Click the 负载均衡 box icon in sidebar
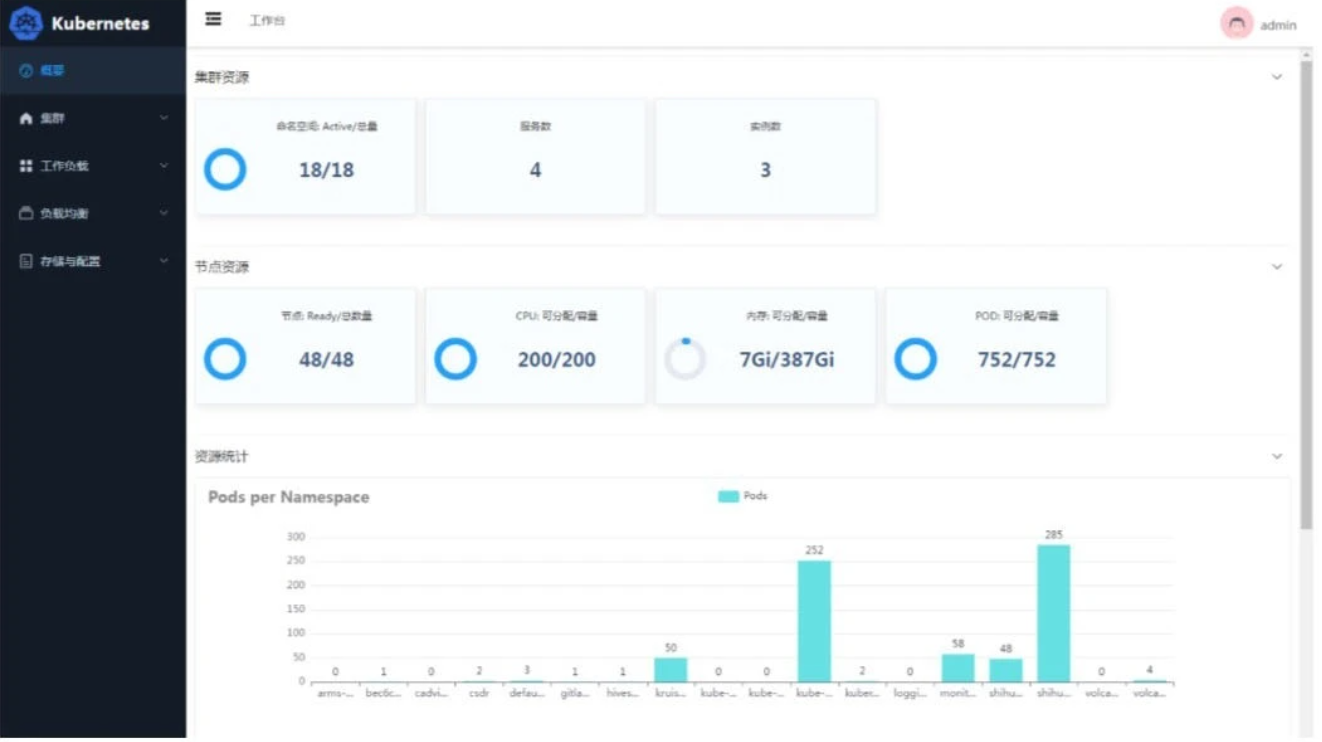 click(26, 213)
